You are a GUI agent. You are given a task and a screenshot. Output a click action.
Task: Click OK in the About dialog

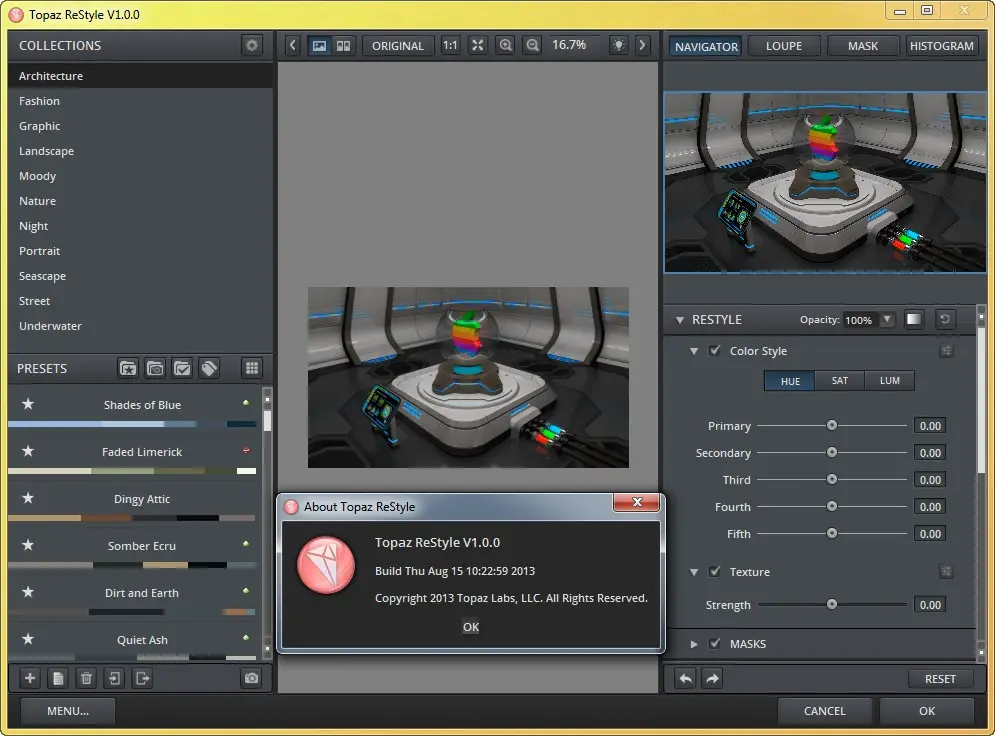pyautogui.click(x=471, y=627)
